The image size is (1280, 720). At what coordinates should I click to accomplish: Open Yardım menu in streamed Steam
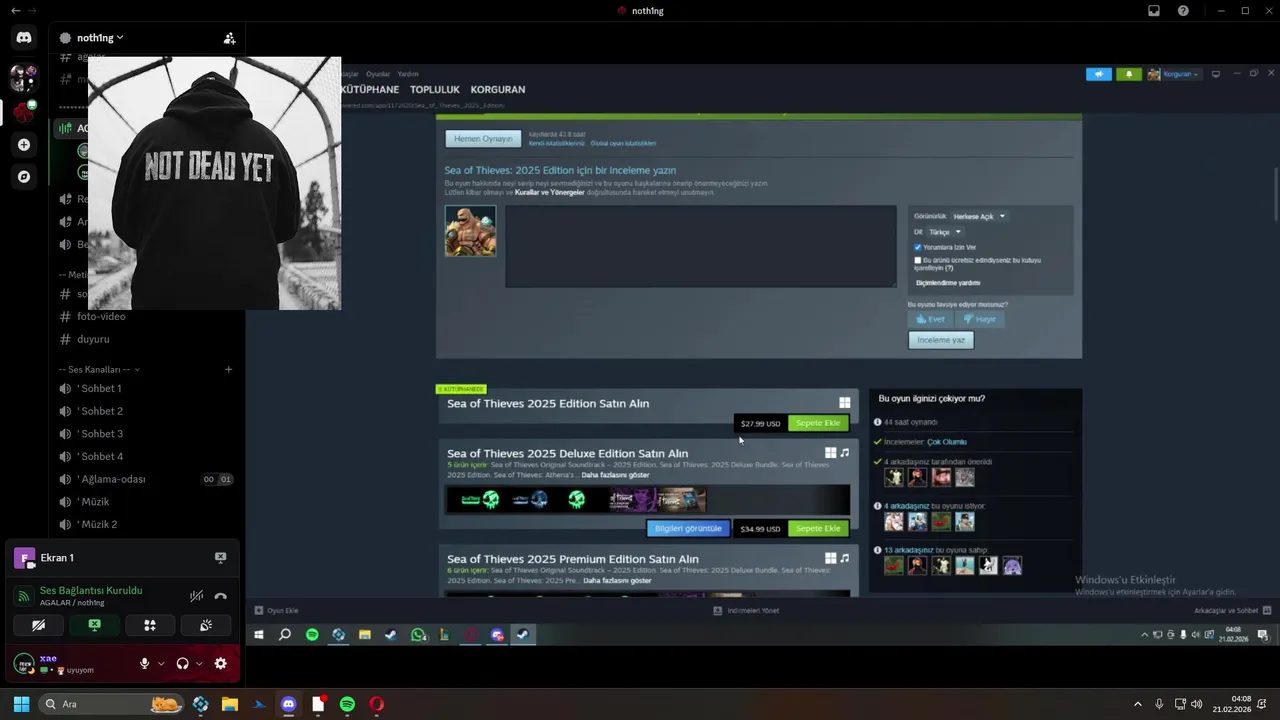(x=408, y=74)
